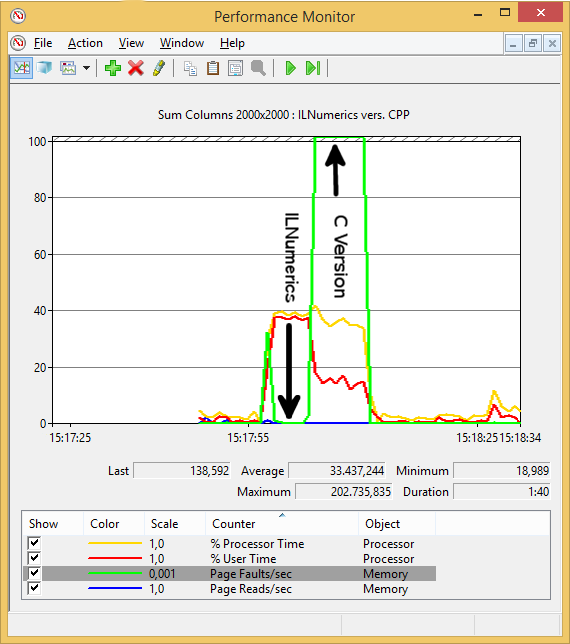The image size is (570, 644).
Task: Select % User Time counter row
Action: pyautogui.click(x=230, y=559)
